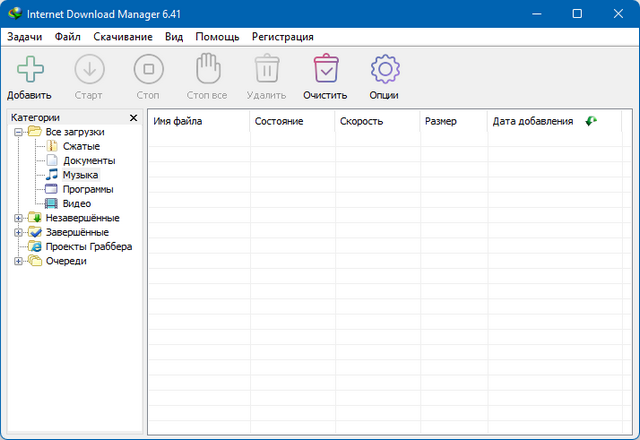640x440 pixels.
Task: Open the Опции (Options) gear icon
Action: pos(385,70)
